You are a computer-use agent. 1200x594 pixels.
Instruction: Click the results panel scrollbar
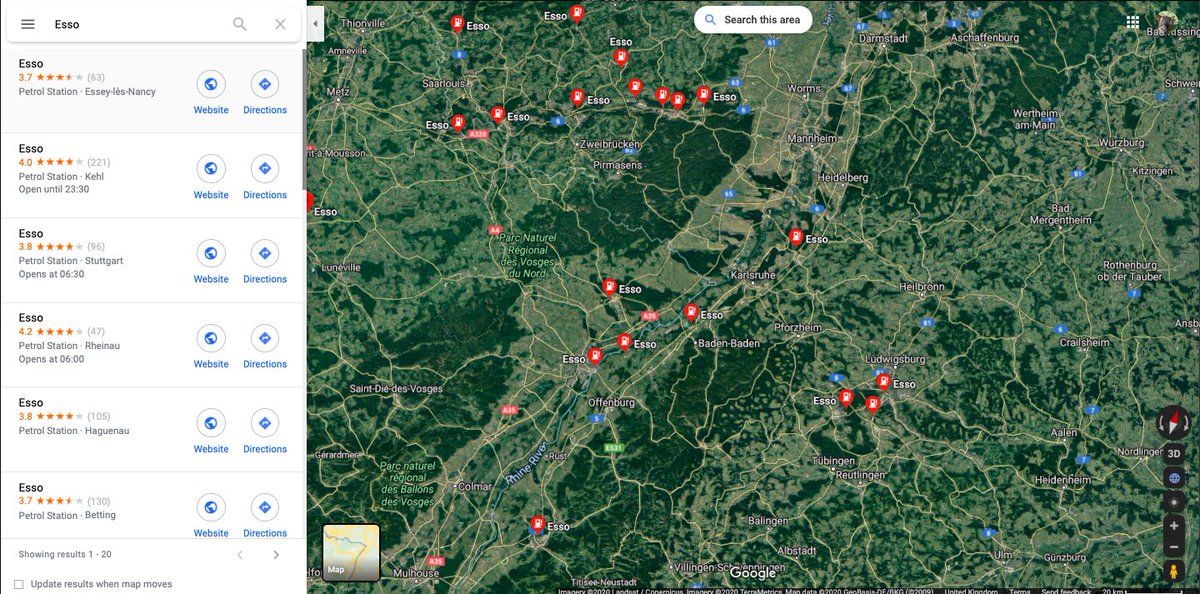(x=304, y=120)
